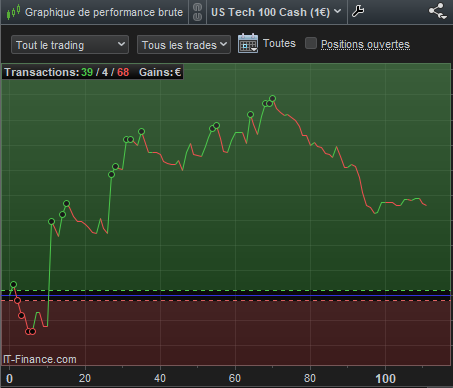Image resolution: width=453 pixels, height=388 pixels.
Task: Click the 100 label on the x-axis
Action: tap(385, 379)
